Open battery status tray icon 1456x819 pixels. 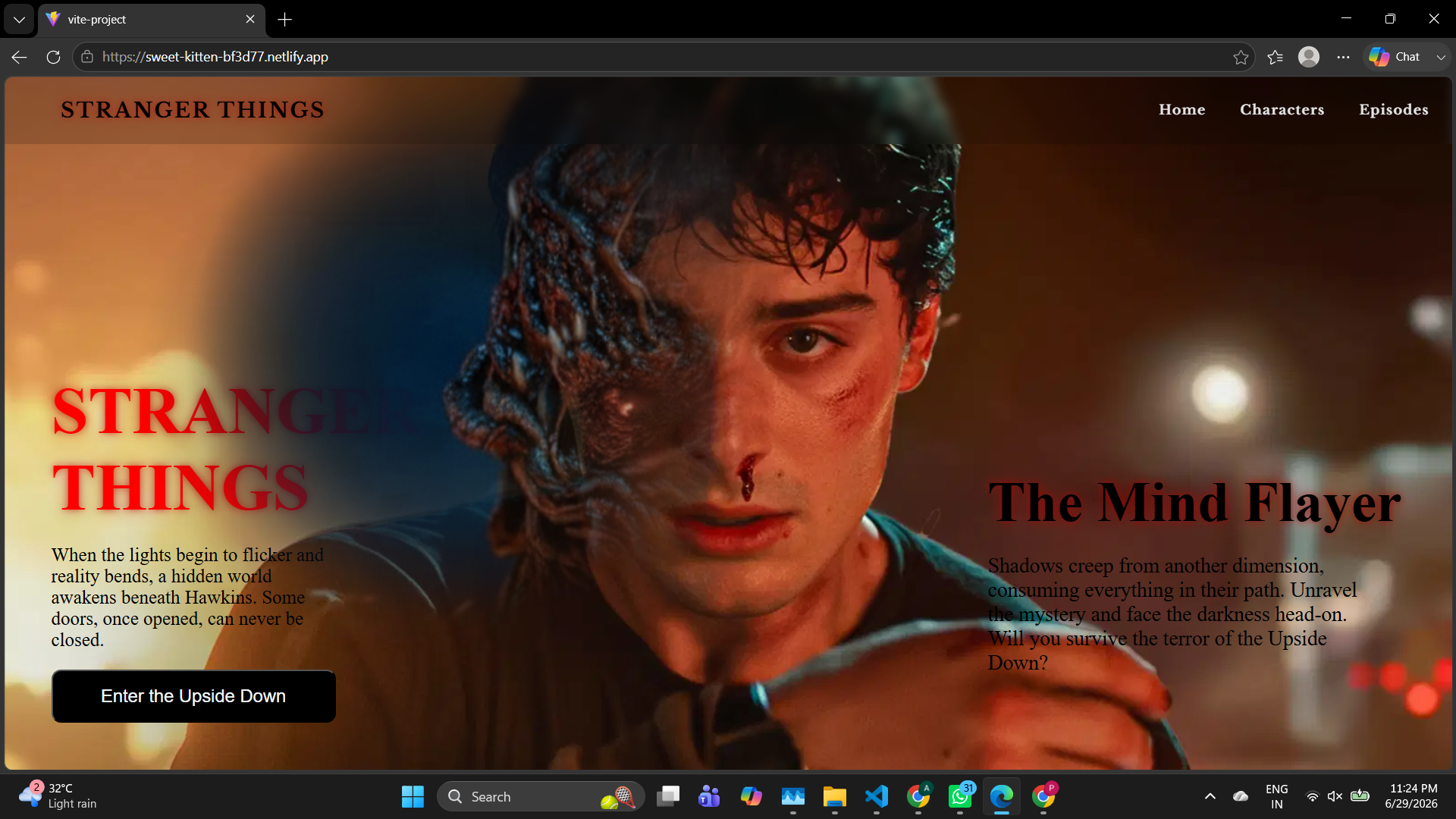1360,795
